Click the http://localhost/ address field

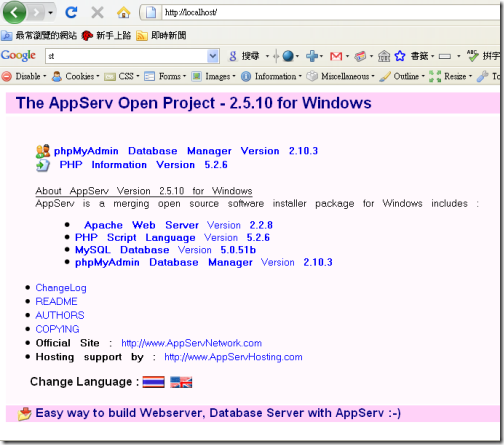click(330, 13)
